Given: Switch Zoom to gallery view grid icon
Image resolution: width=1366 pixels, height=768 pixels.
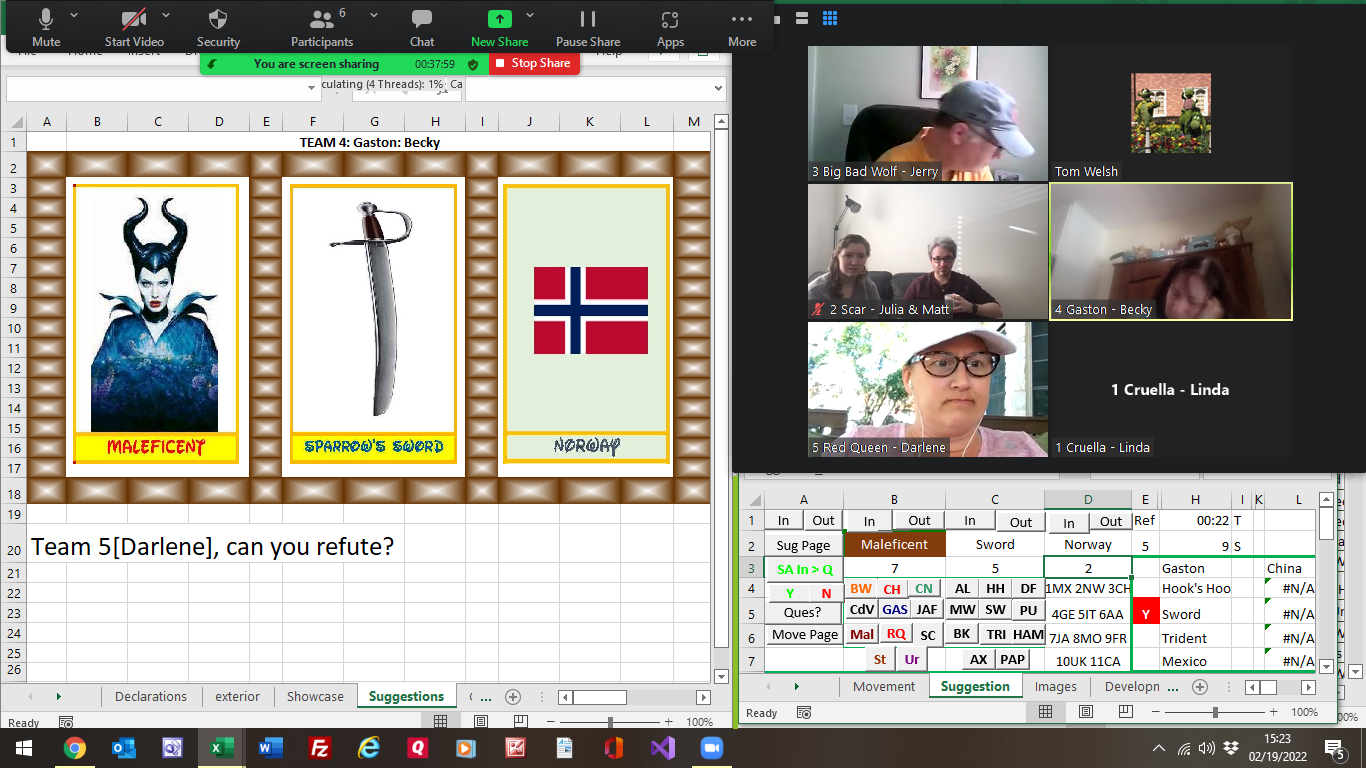Looking at the screenshot, I should coord(829,18).
